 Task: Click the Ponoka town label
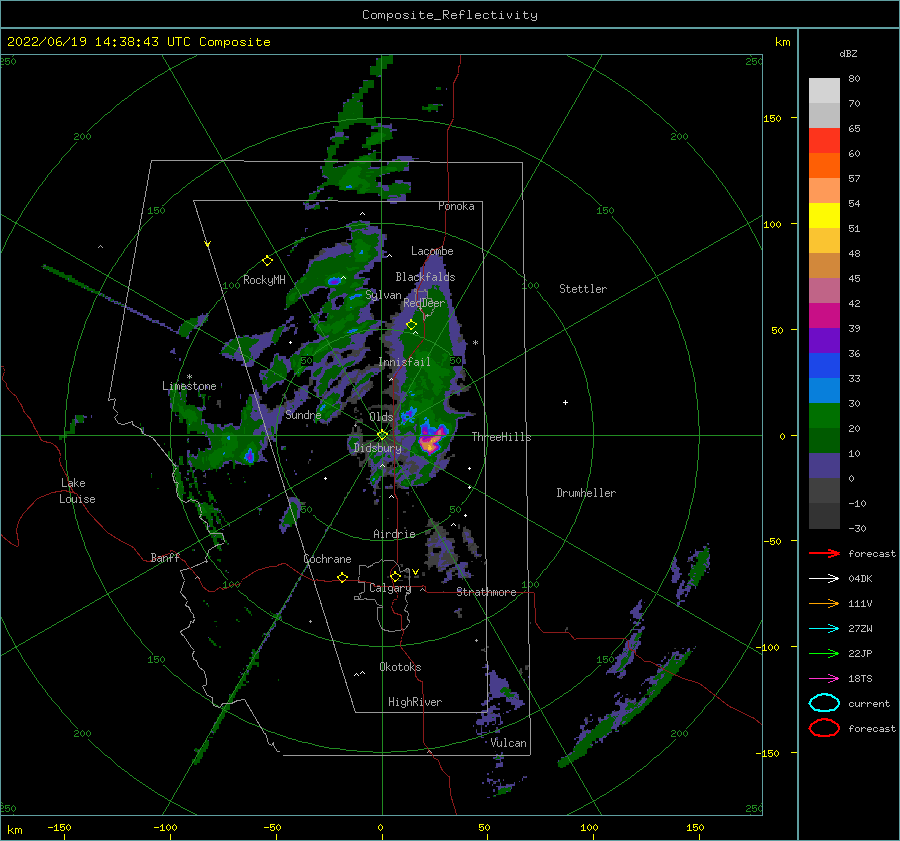(456, 206)
